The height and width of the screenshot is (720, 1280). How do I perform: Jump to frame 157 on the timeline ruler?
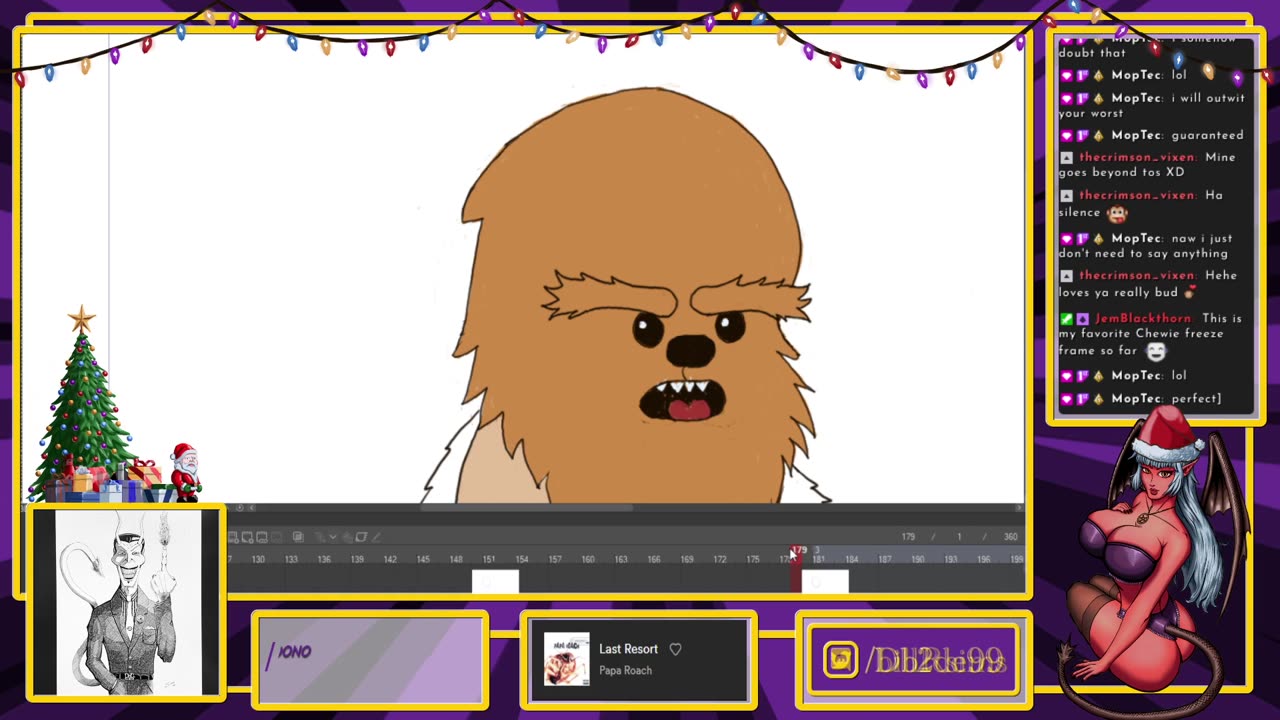coord(555,559)
